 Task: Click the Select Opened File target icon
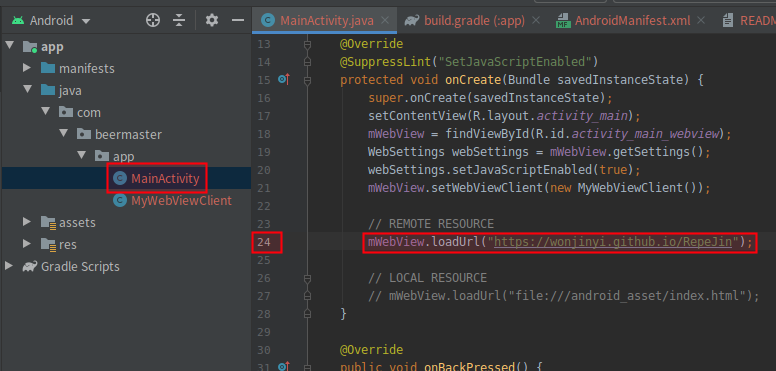pos(153,20)
